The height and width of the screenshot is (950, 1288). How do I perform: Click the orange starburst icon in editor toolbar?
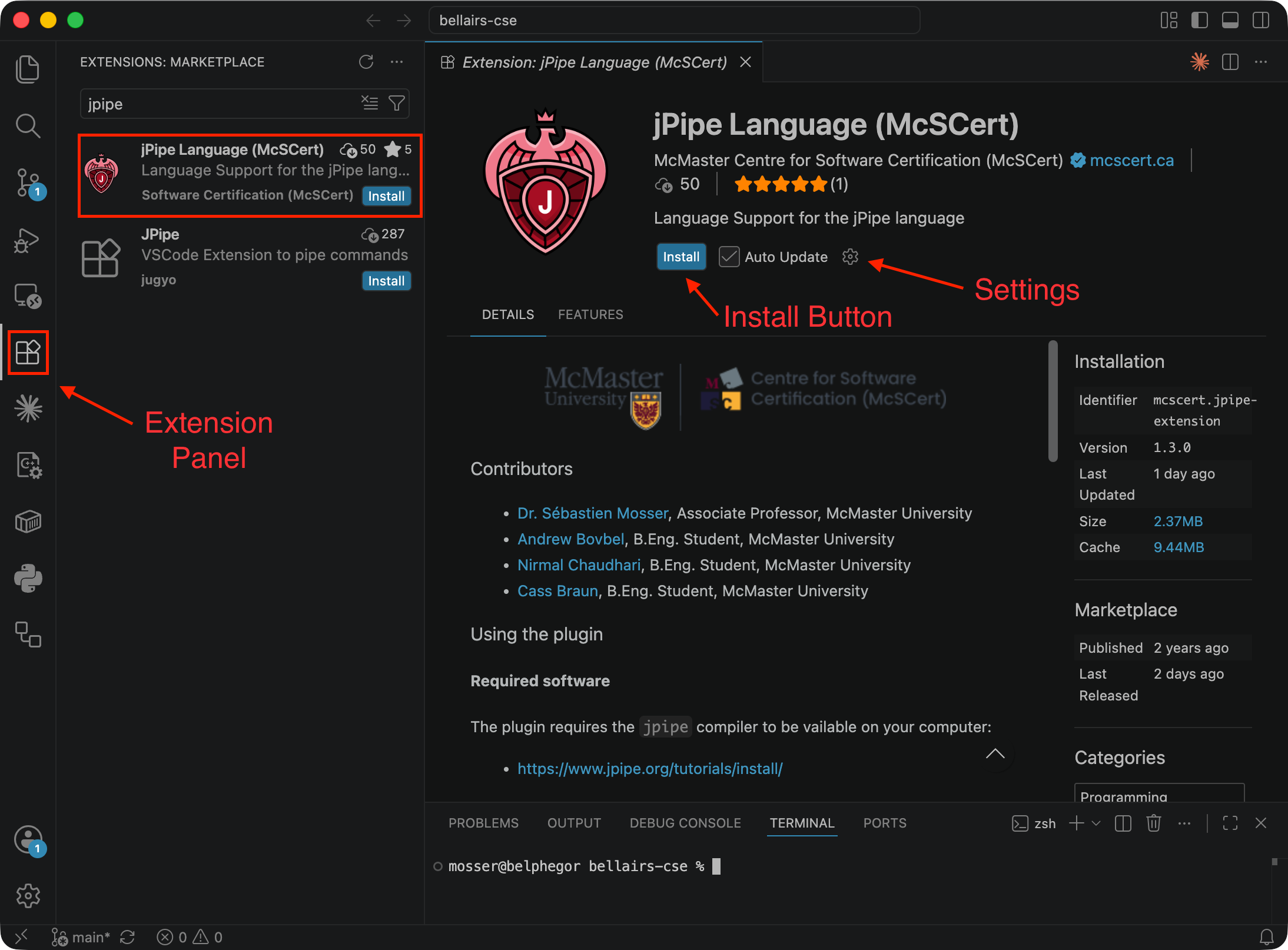[x=1200, y=62]
